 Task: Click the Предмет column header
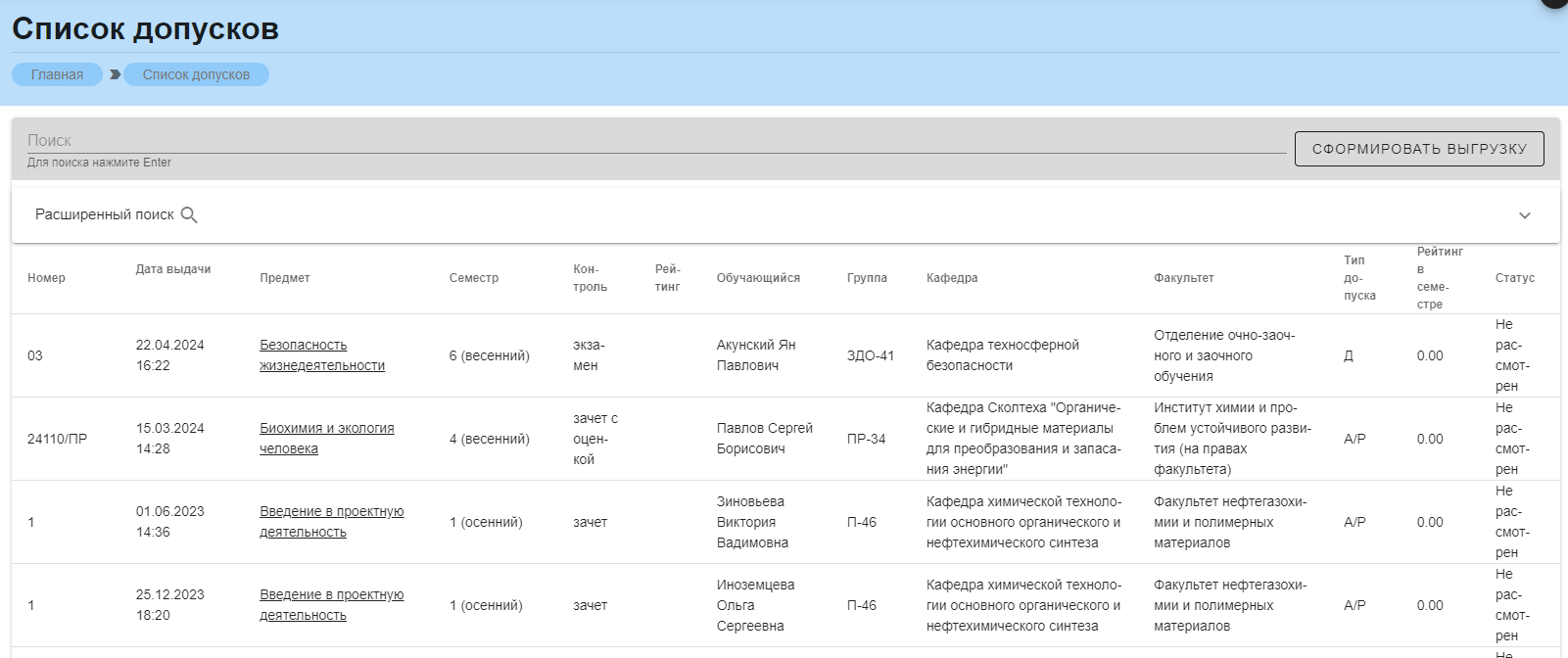point(285,278)
